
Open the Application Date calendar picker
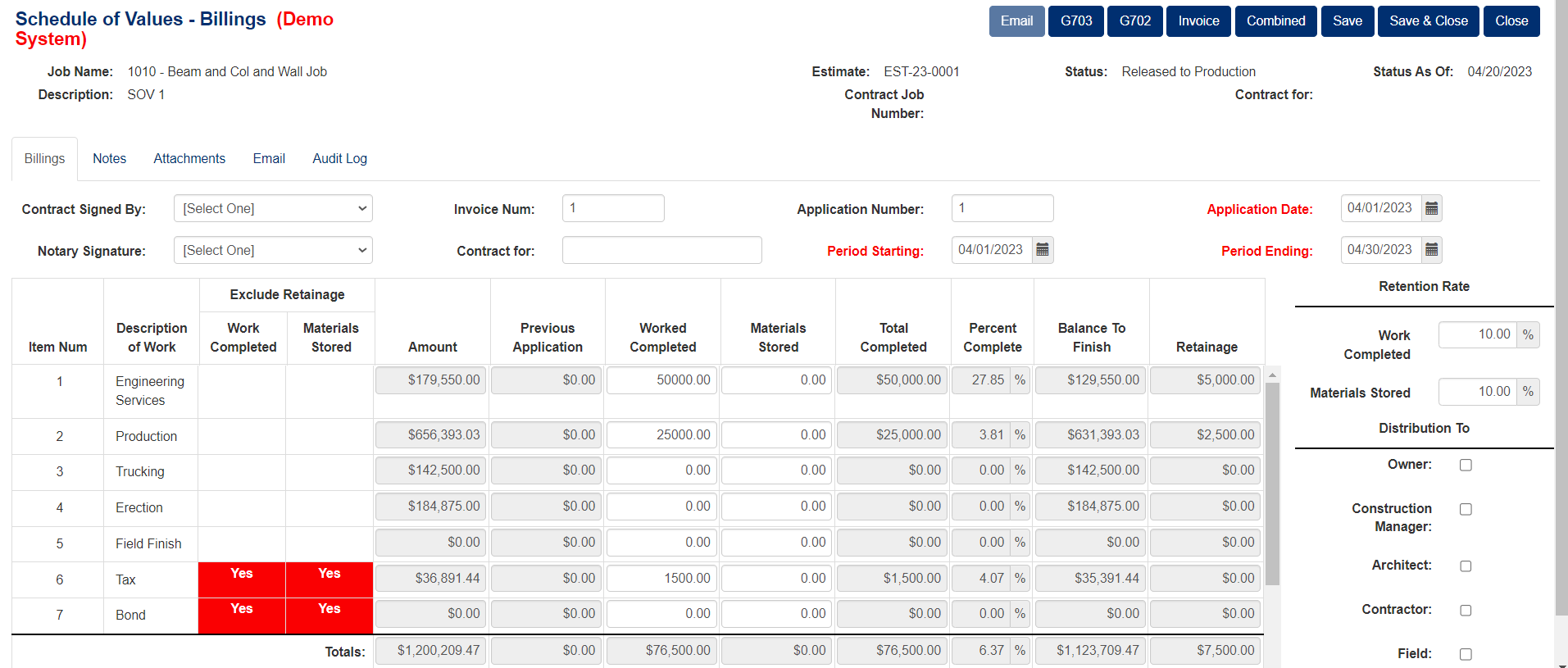pos(1432,208)
